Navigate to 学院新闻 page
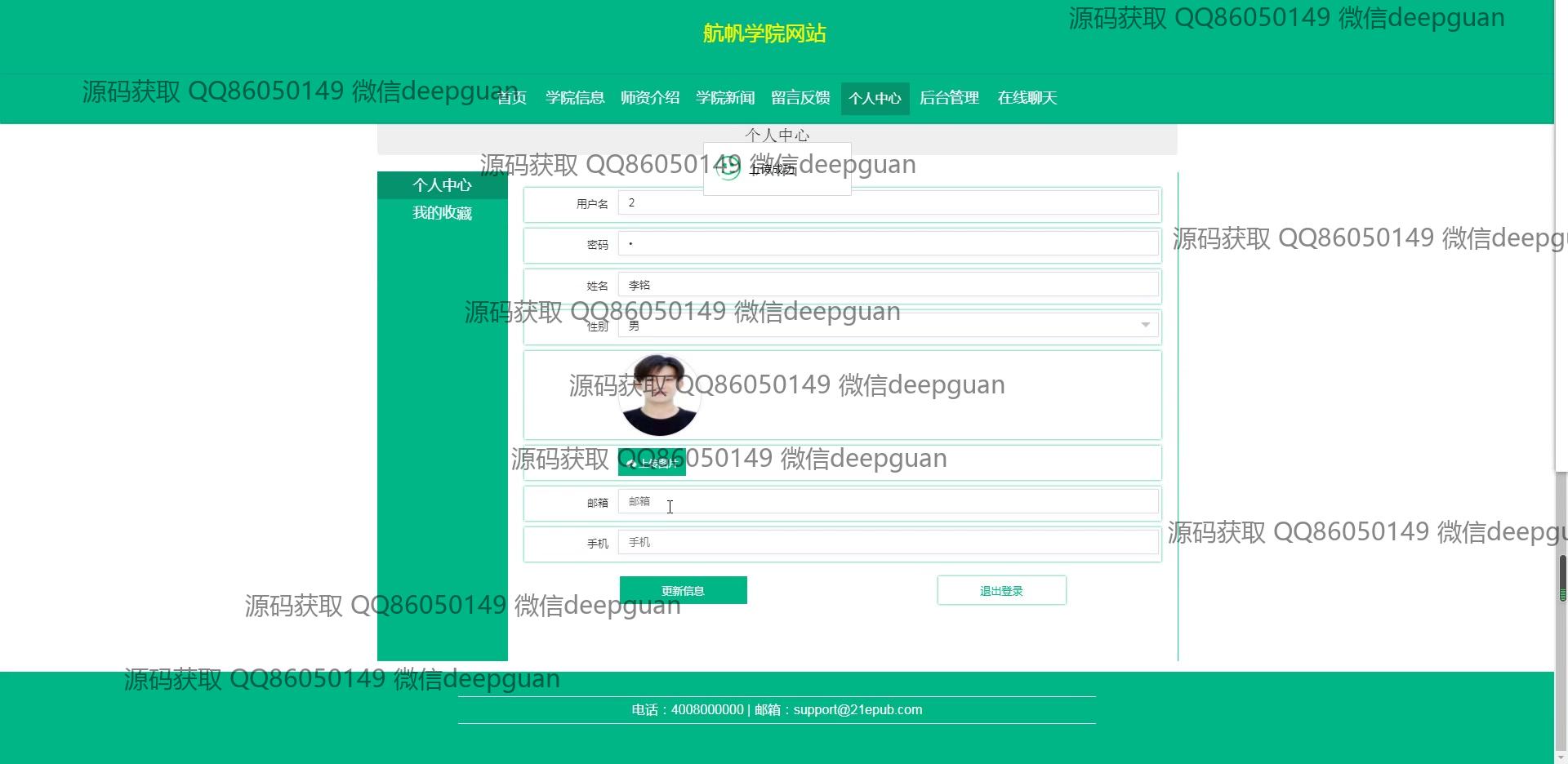 pyautogui.click(x=725, y=98)
